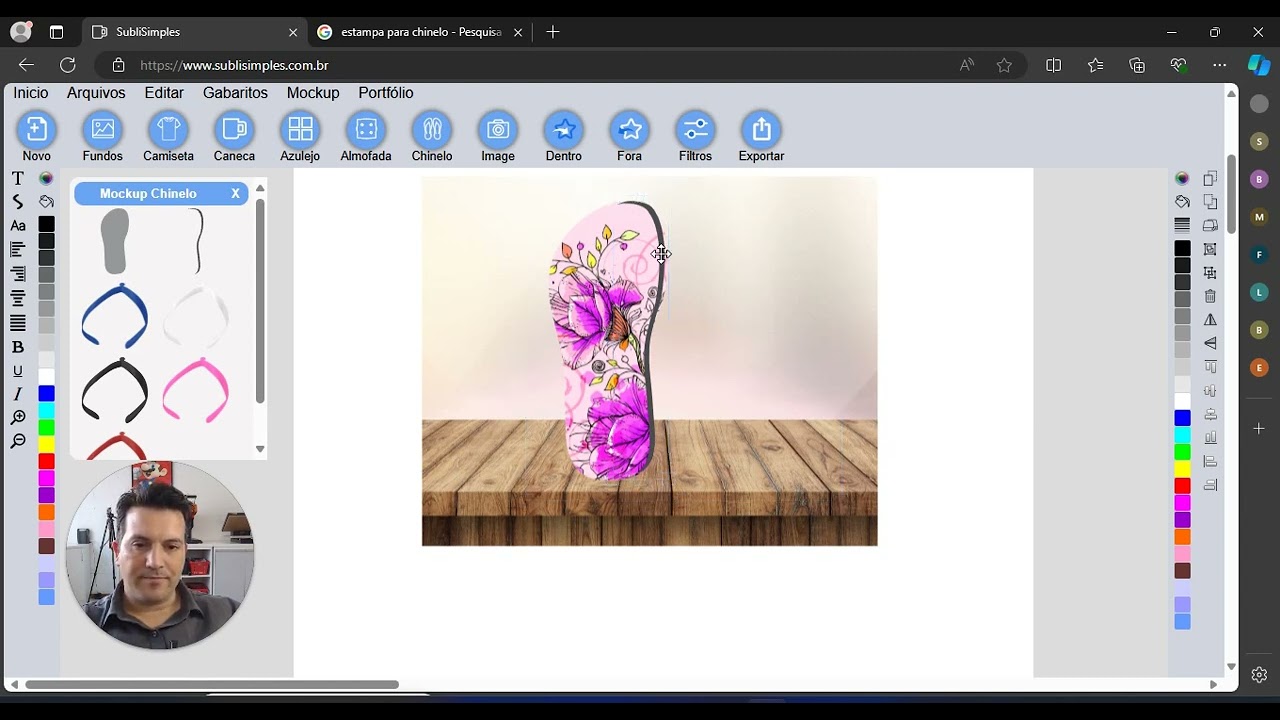Switch to the estampa para chinelo tab
Screen dimensions: 1280x720
click(x=420, y=32)
